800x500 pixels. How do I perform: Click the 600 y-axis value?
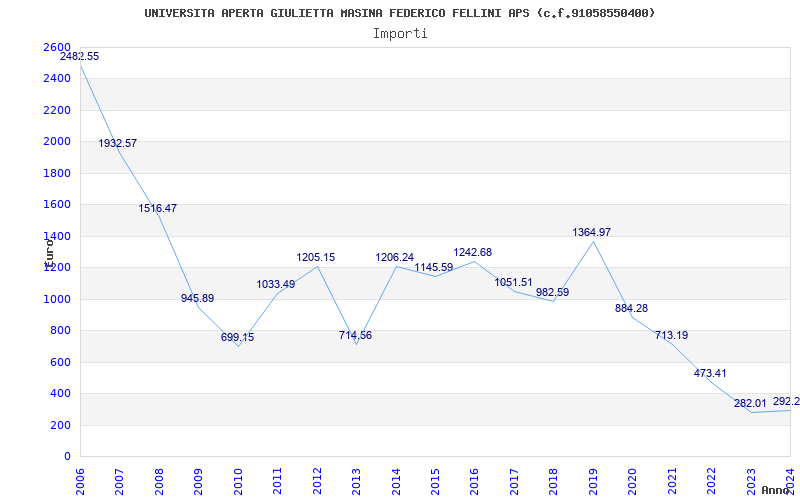[61, 362]
